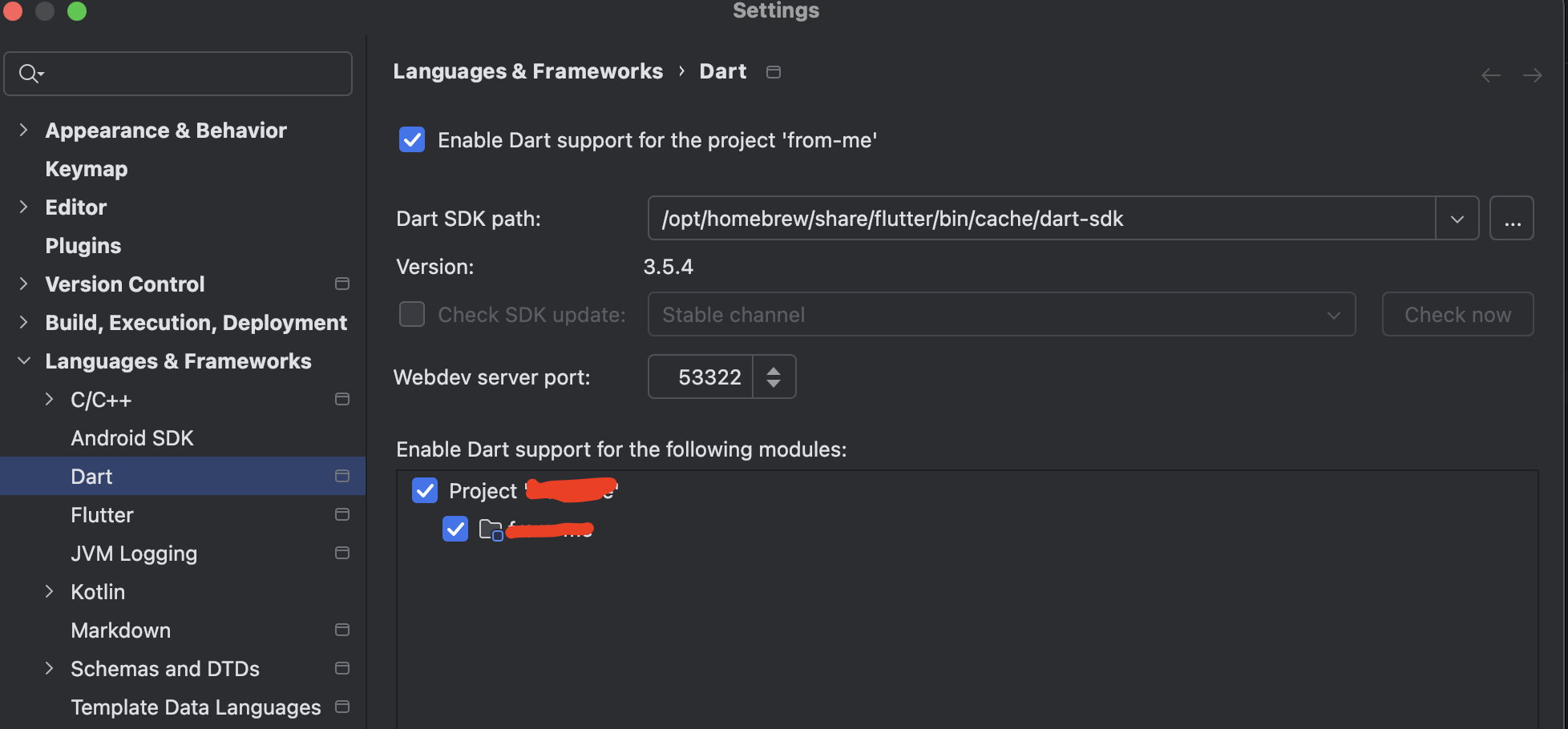Click the module folder icon in list
Viewport: 1568px width, 729px height.
coord(490,530)
